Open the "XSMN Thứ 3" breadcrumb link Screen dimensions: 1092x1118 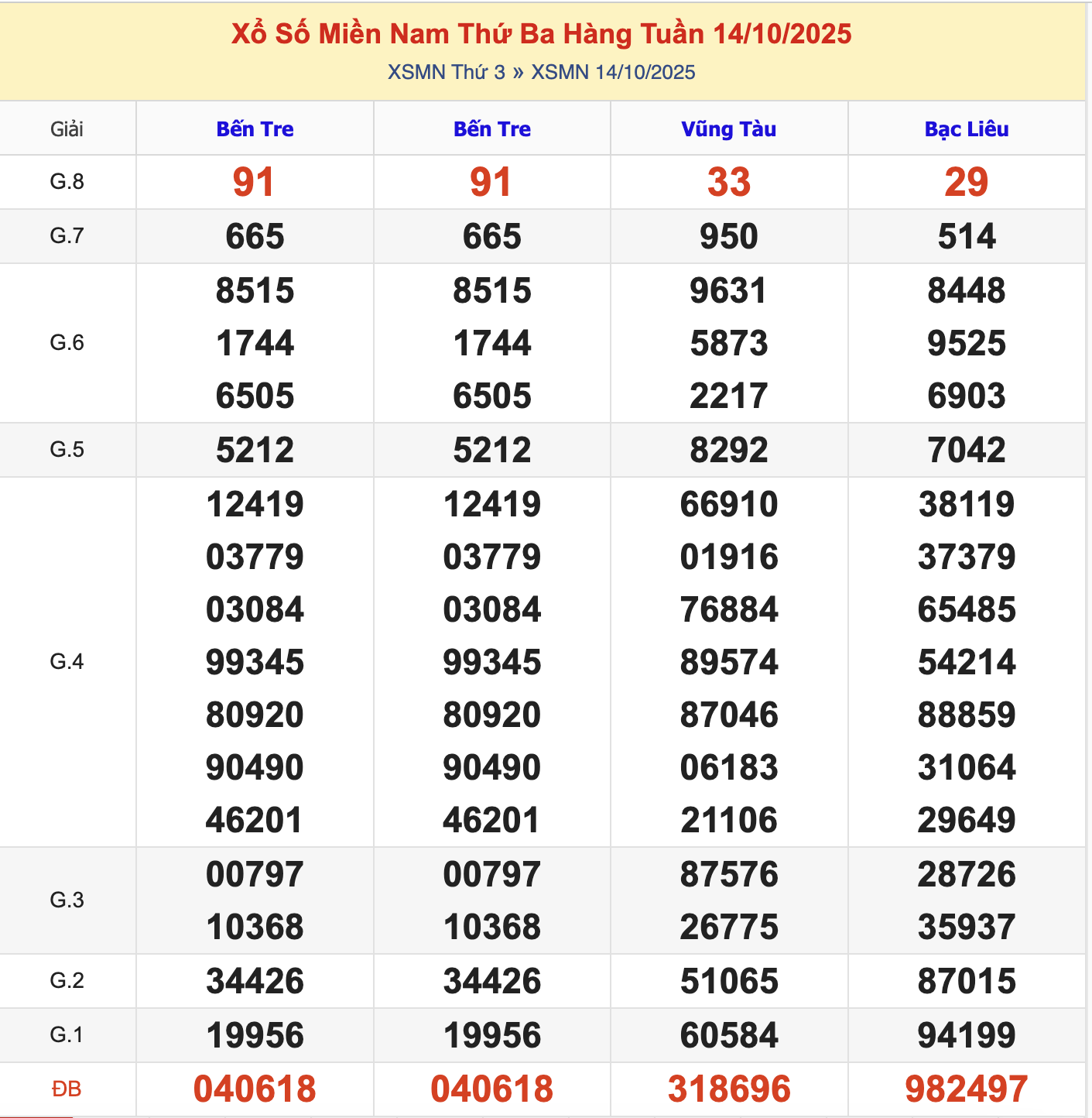(446, 72)
